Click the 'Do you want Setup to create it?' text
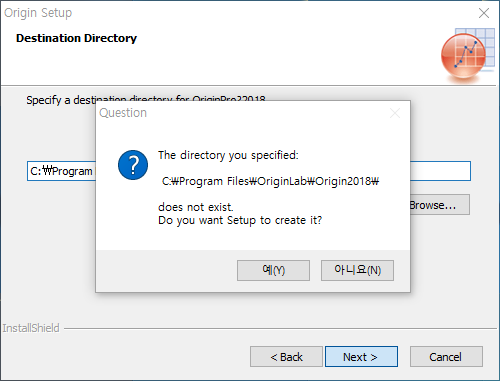The width and height of the screenshot is (500, 381). coord(240,220)
